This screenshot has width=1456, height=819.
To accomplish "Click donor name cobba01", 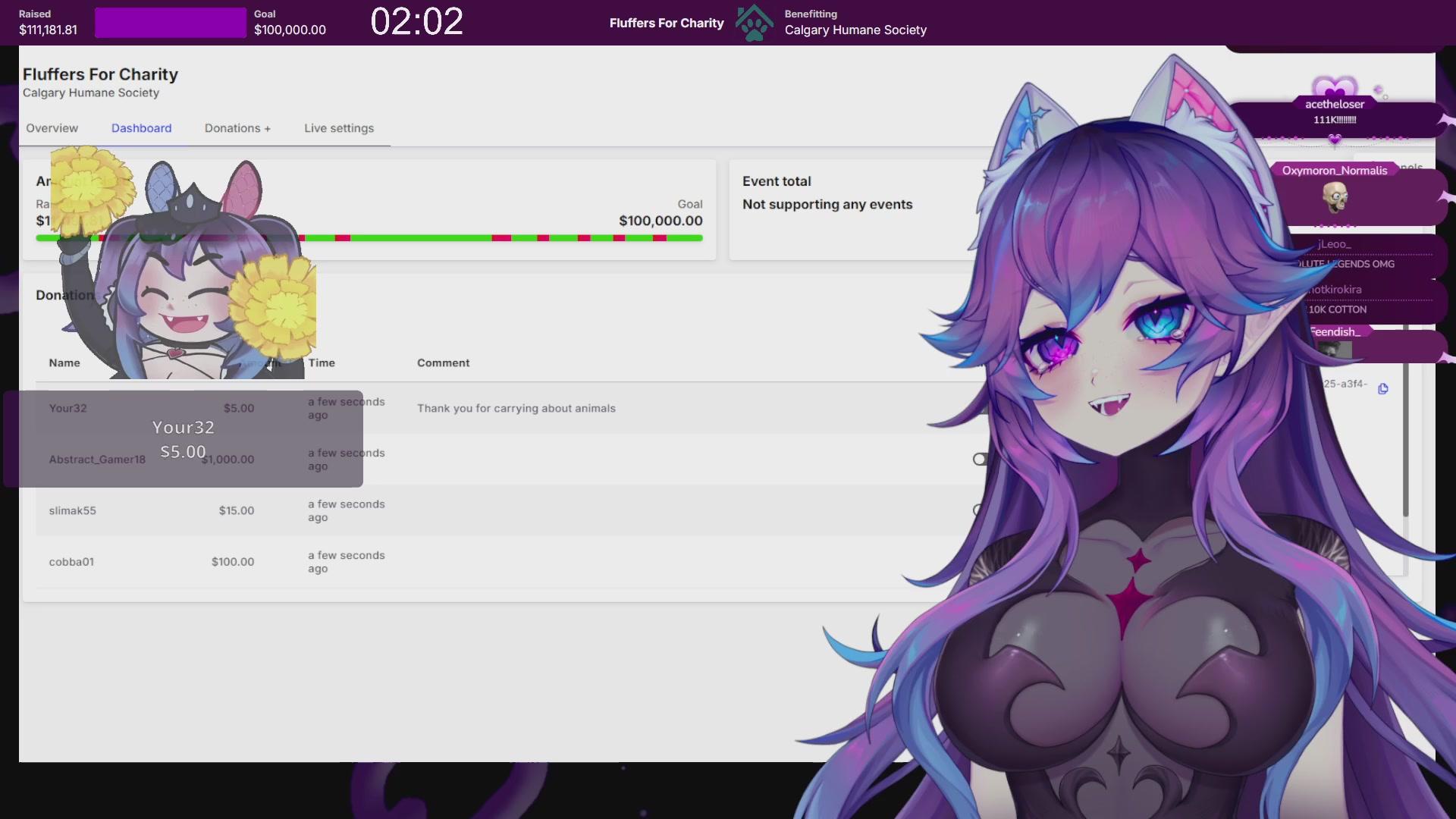I will 71,562.
